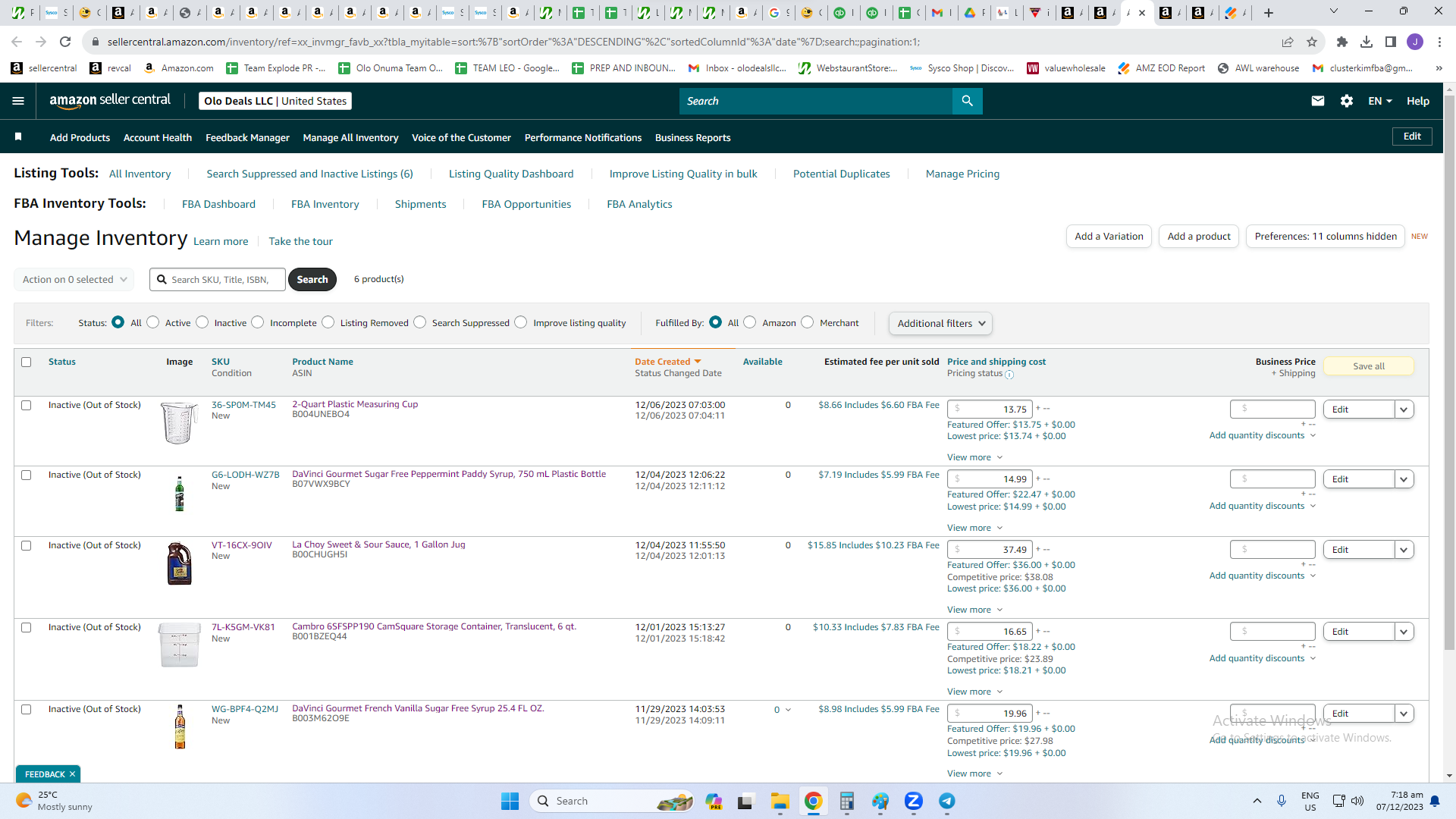Open the browser extensions puzzle icon
The image size is (1456, 819).
1342,42
